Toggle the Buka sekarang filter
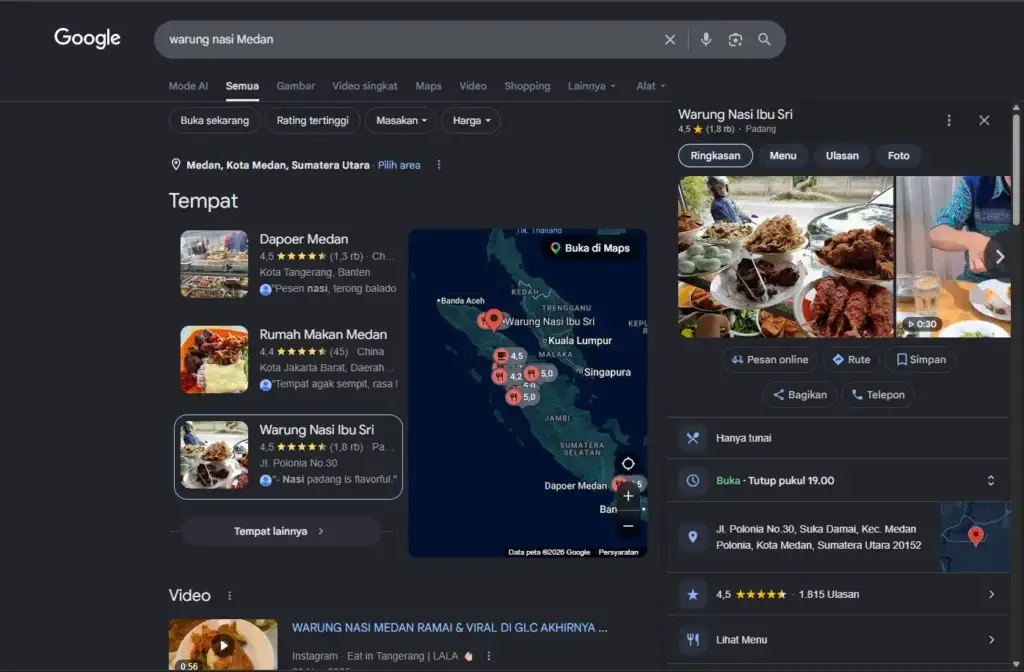This screenshot has height=672, width=1024. click(x=214, y=121)
